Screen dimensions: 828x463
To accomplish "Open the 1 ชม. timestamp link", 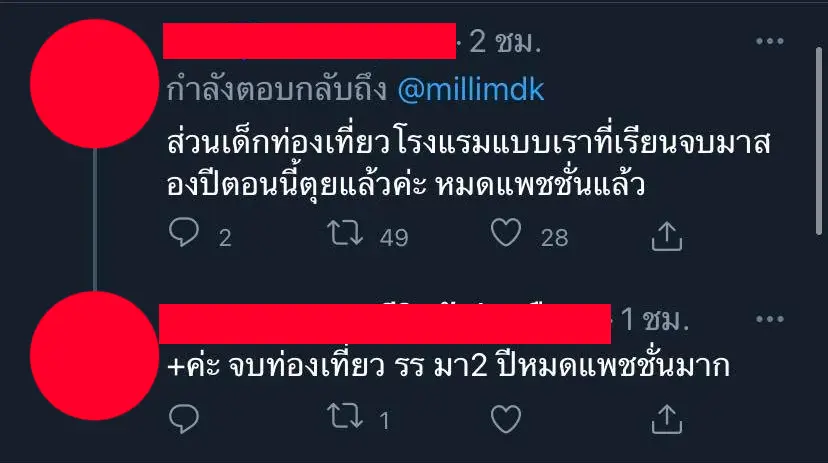I will 655,319.
